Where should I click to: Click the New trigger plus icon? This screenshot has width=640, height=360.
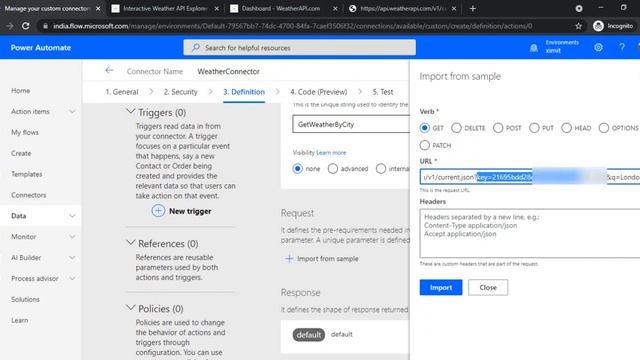point(158,211)
